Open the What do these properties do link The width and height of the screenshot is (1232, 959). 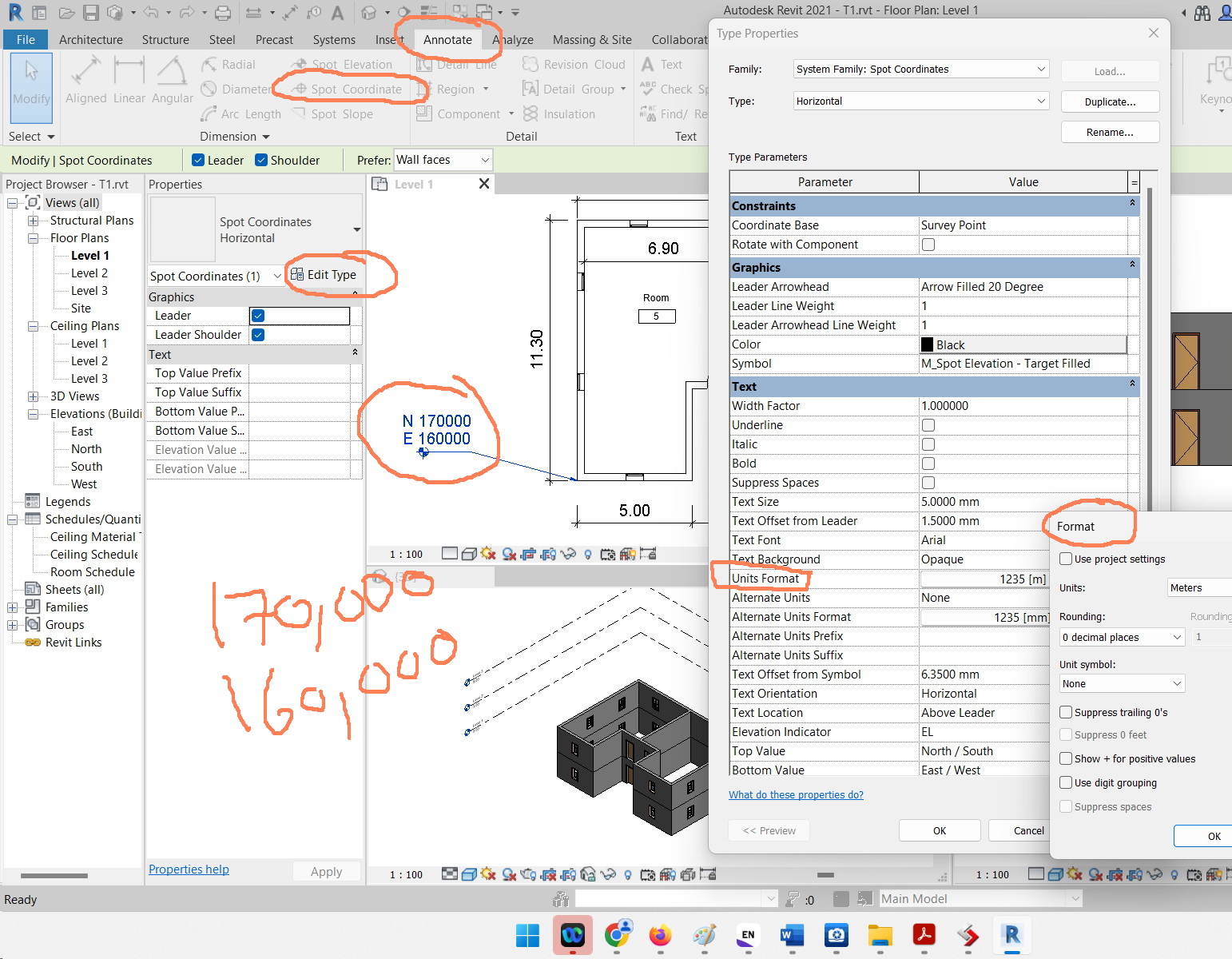click(796, 794)
